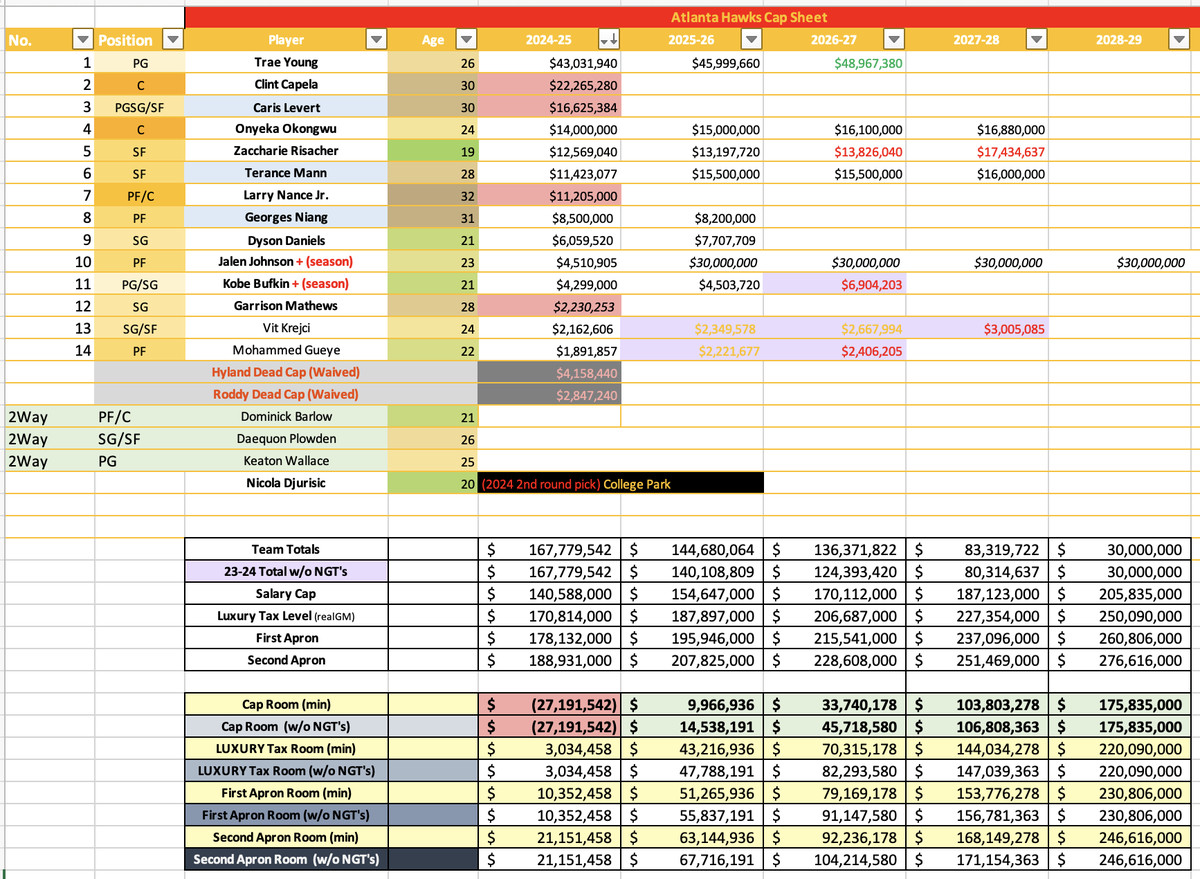Select the Caris Levert player cell
The width and height of the screenshot is (1200, 879).
click(x=286, y=107)
